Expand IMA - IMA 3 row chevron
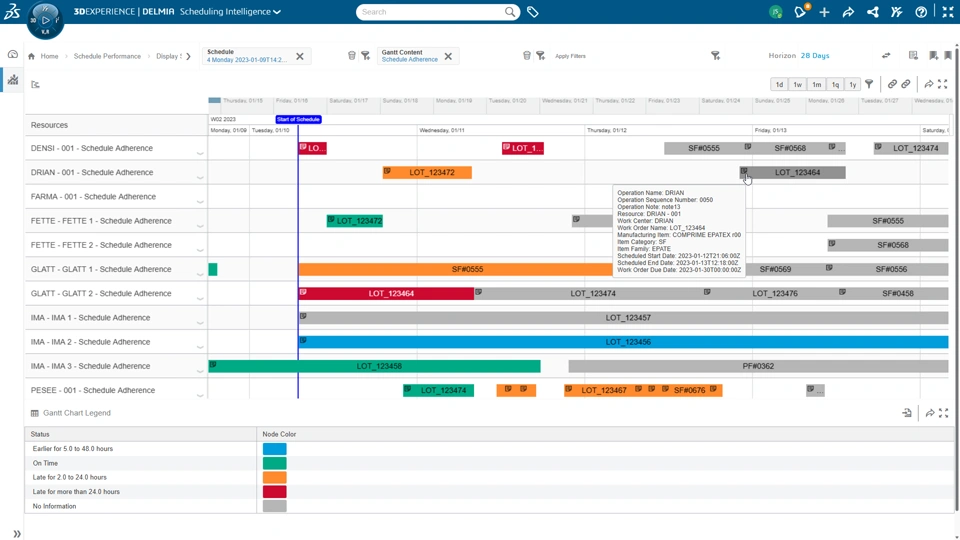The width and height of the screenshot is (960, 540). tap(200, 371)
